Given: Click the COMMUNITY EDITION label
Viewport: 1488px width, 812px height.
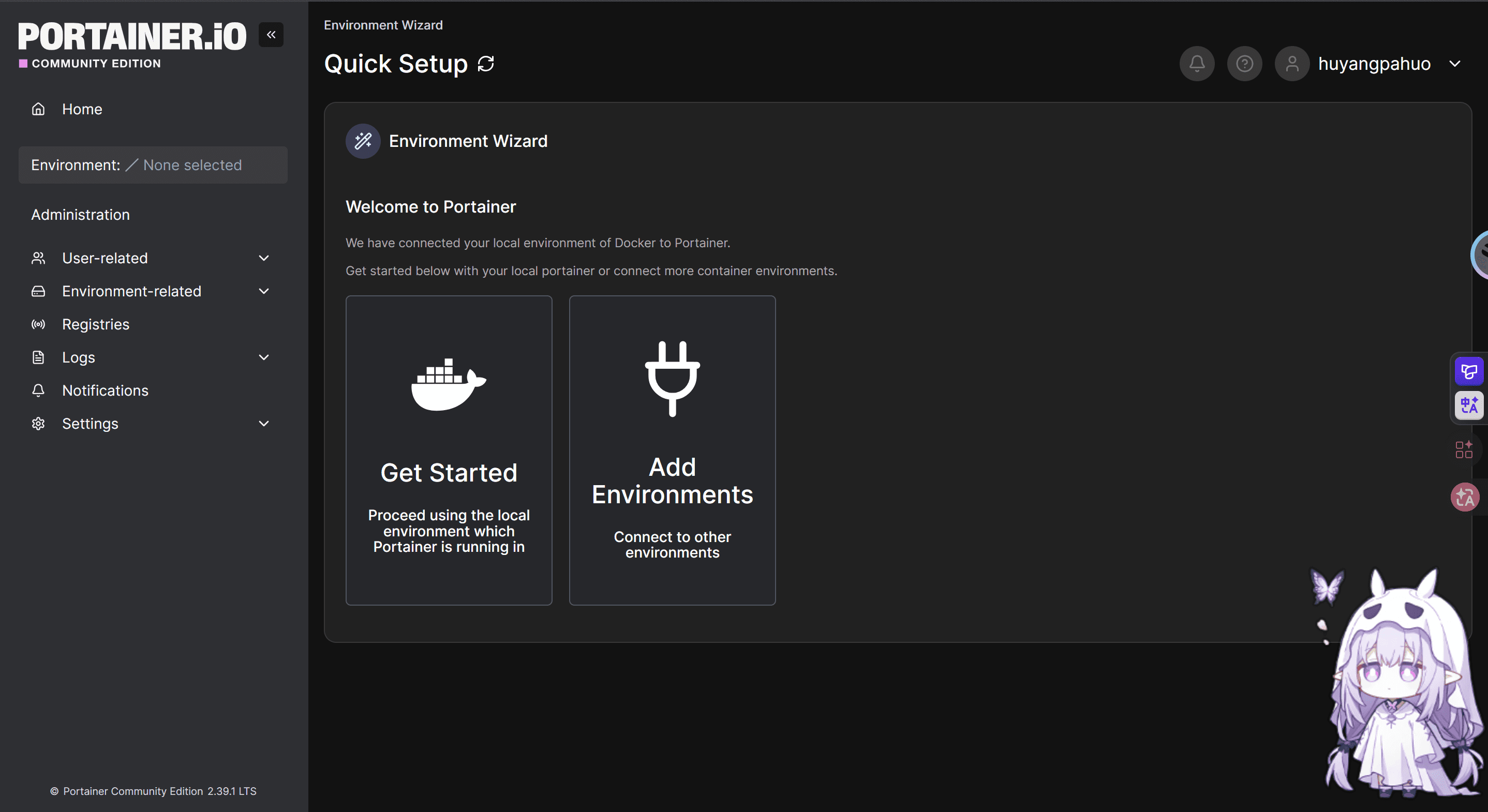Looking at the screenshot, I should tap(96, 64).
